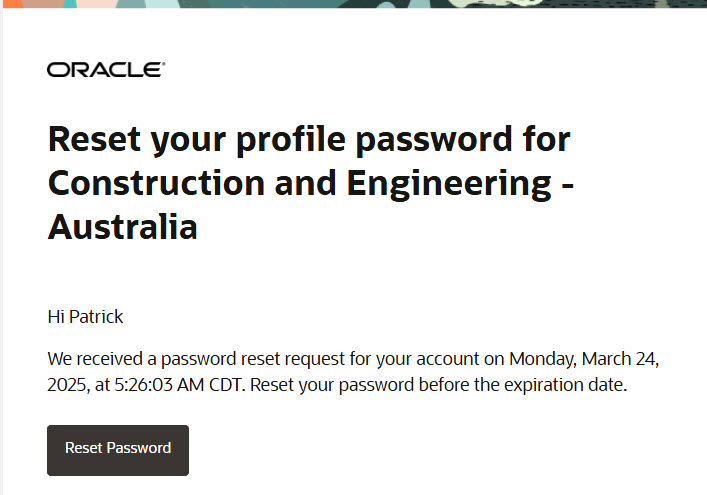Click the "We received" text in the paragraph

pos(95,359)
